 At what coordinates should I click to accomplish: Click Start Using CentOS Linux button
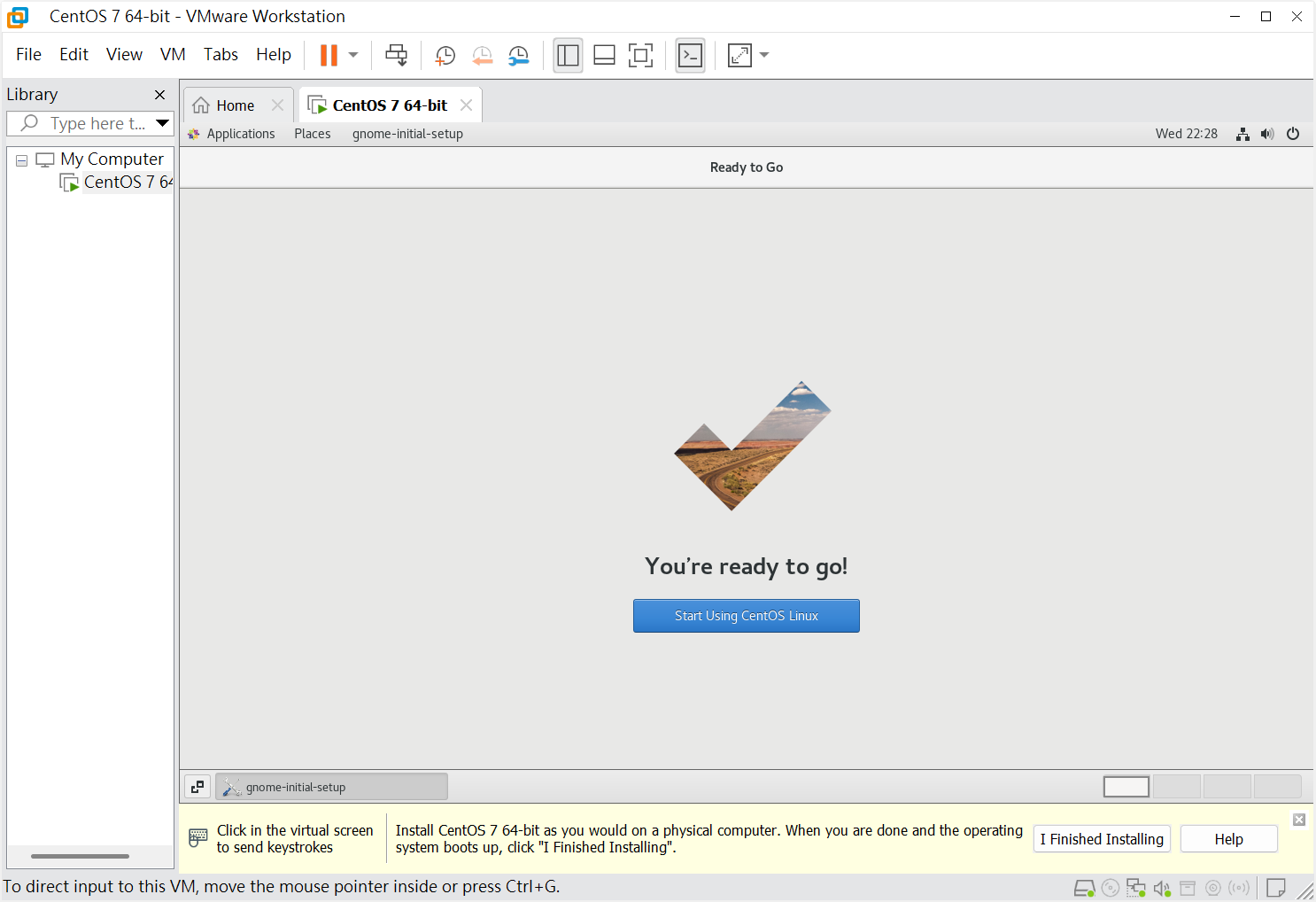[x=746, y=616]
